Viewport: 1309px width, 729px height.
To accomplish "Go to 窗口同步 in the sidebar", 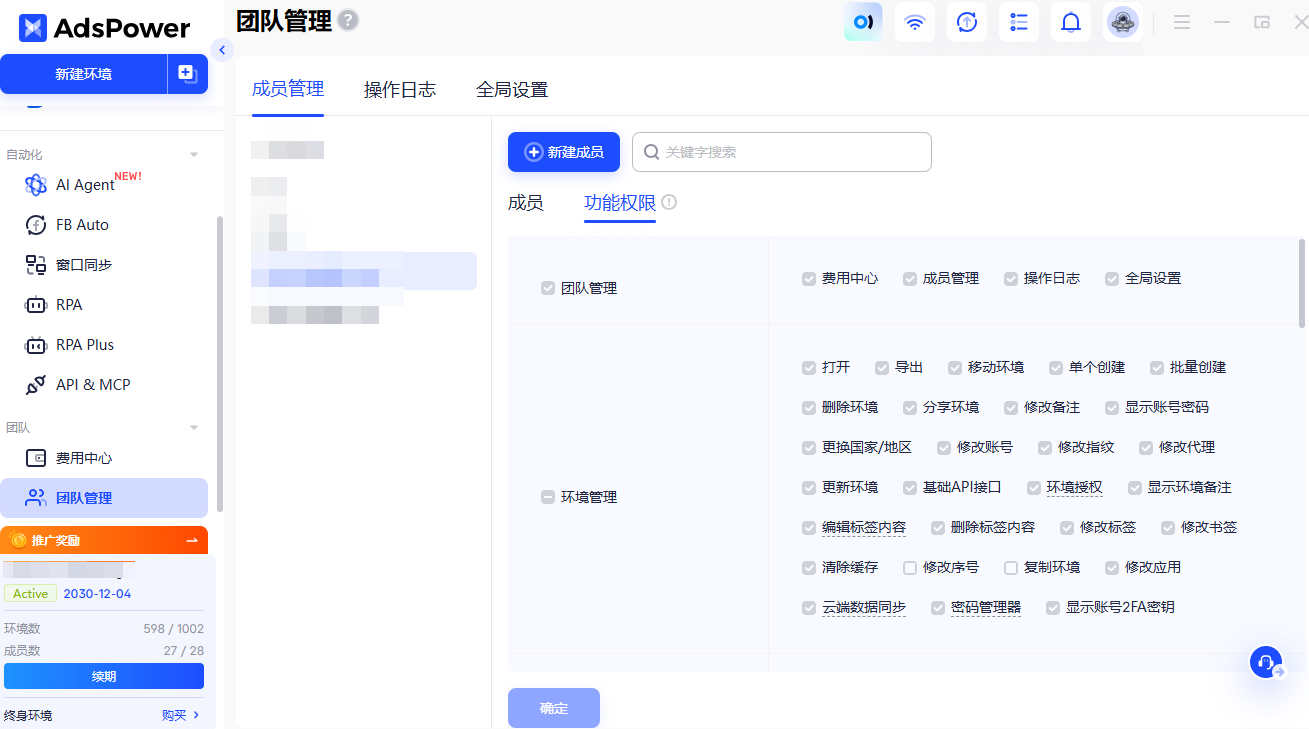I will pyautogui.click(x=84, y=265).
